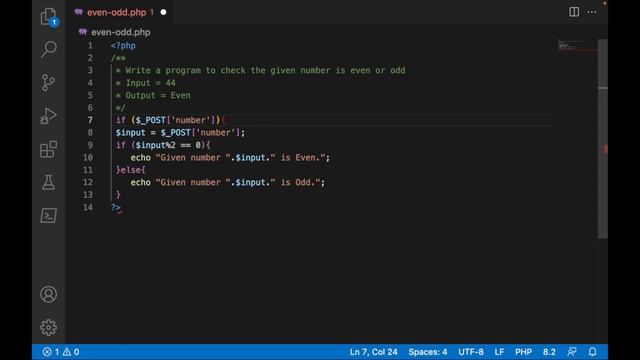The width and height of the screenshot is (640, 360).
Task: Open the Explorer view in activity bar
Action: pyautogui.click(x=49, y=17)
